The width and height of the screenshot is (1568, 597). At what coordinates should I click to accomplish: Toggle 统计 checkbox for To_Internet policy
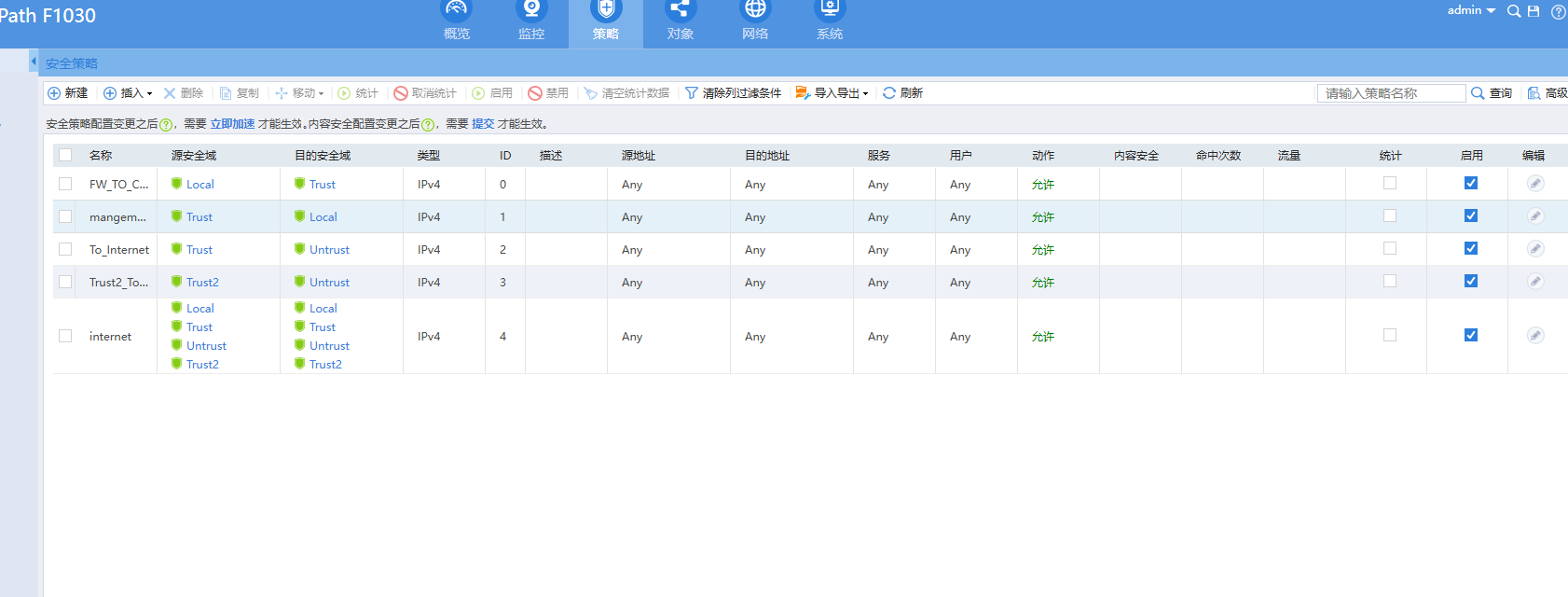coord(1390,248)
